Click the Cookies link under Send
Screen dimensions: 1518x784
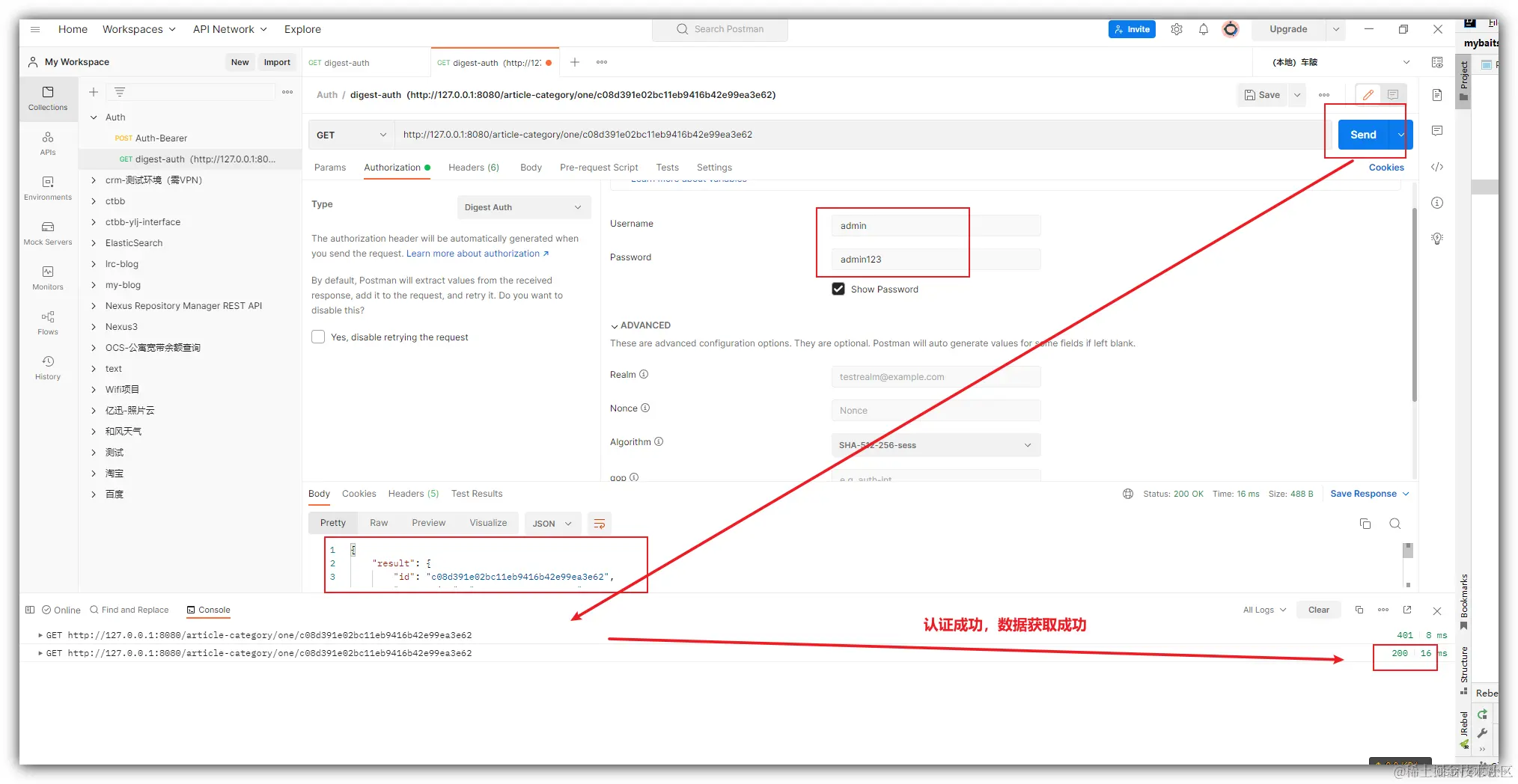(1386, 168)
